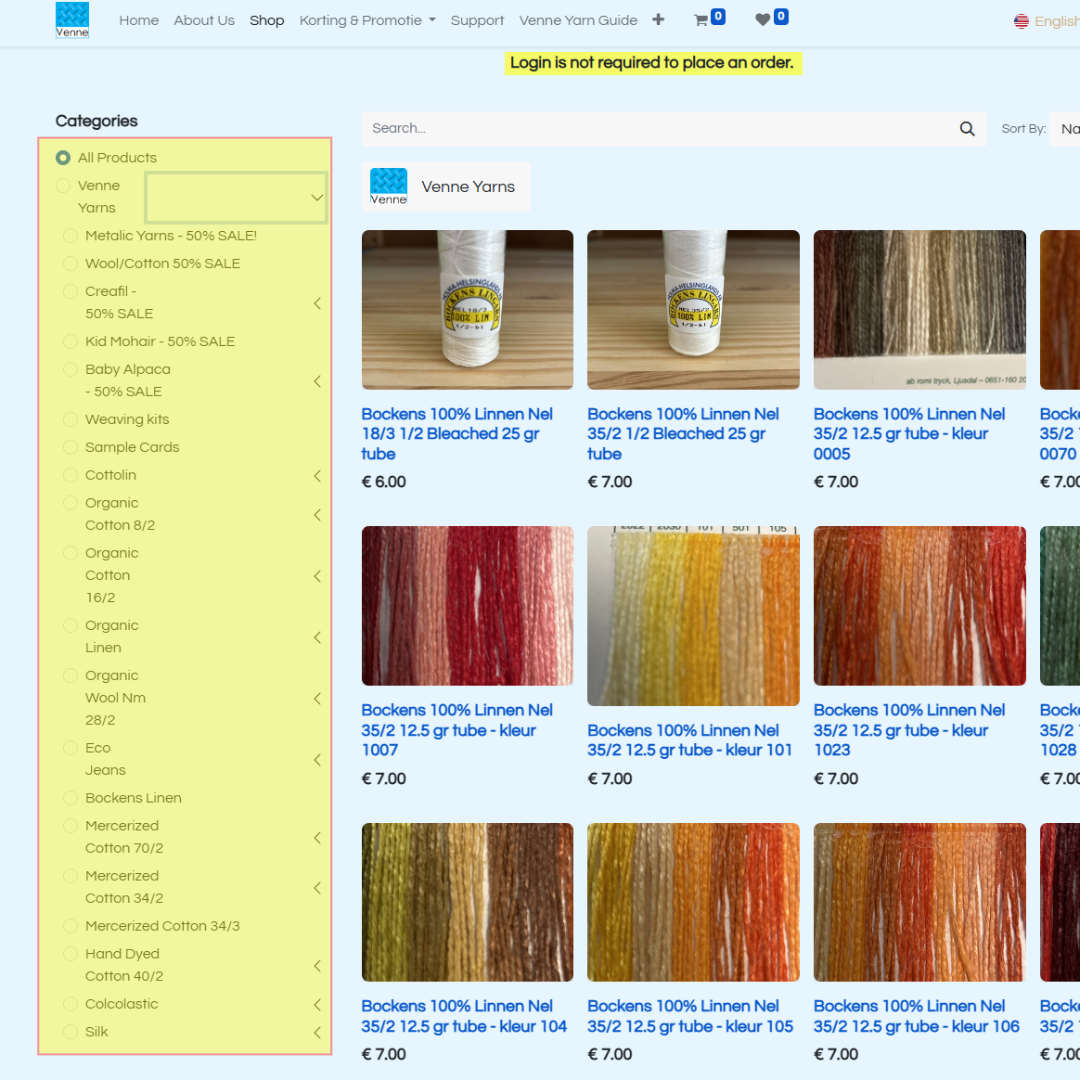This screenshot has width=1080, height=1080.
Task: Expand the Cottolin subcategories
Action: pyautogui.click(x=318, y=475)
